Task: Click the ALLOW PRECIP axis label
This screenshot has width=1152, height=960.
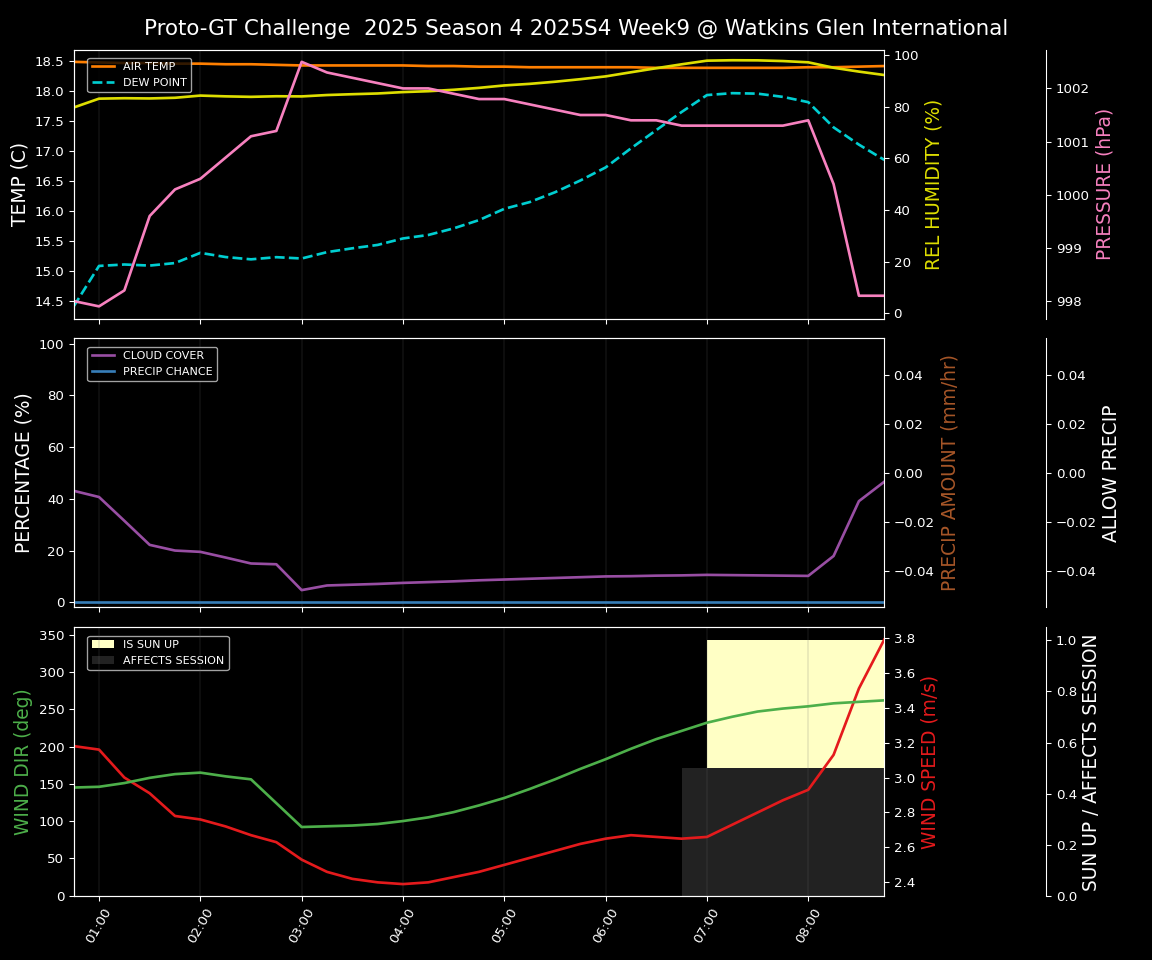Action: tap(1110, 472)
